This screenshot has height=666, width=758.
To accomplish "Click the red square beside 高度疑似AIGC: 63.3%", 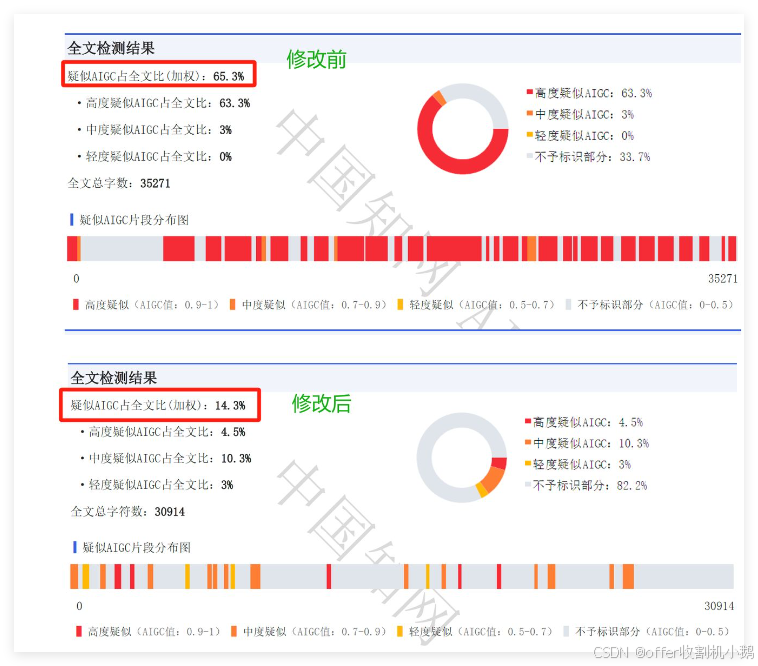I will coord(530,91).
